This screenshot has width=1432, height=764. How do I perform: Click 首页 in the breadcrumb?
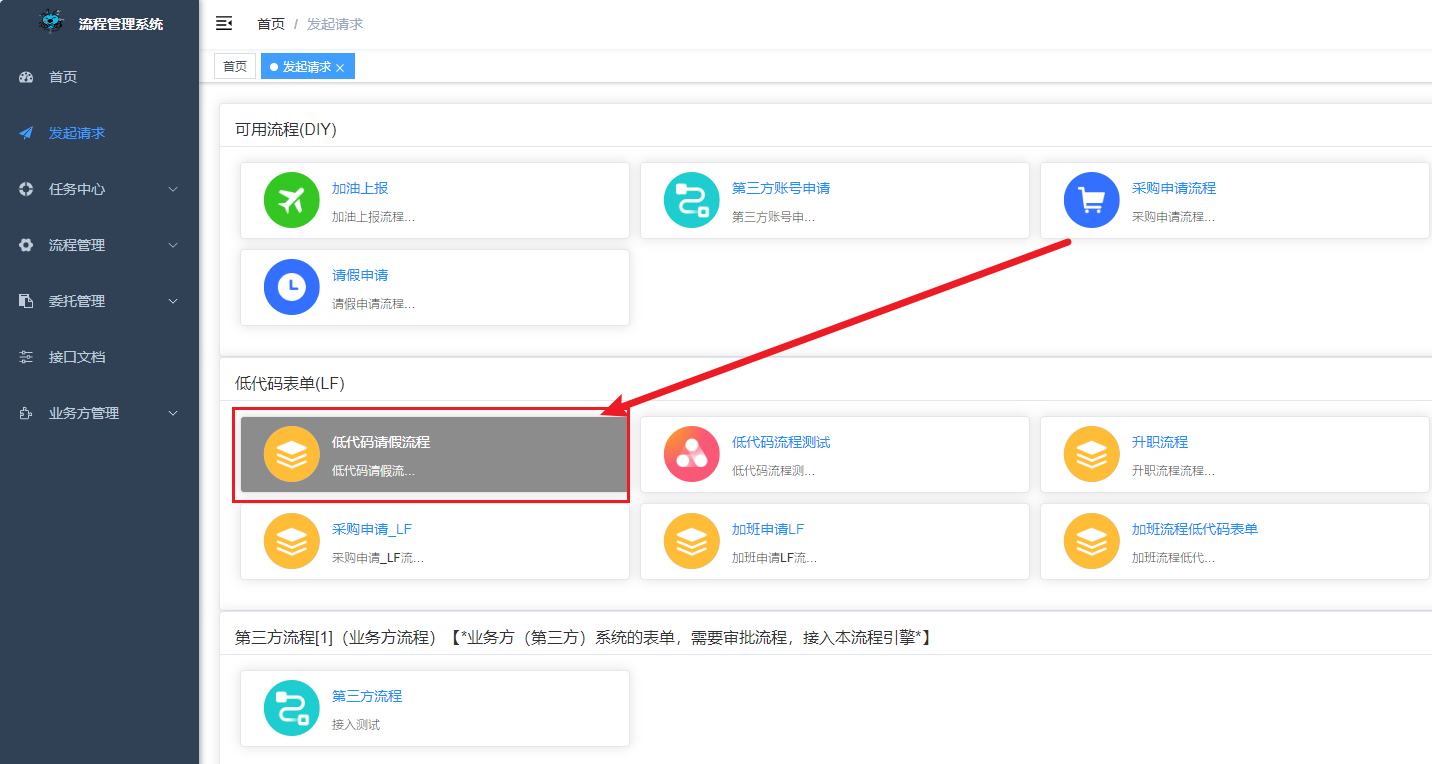coord(271,24)
